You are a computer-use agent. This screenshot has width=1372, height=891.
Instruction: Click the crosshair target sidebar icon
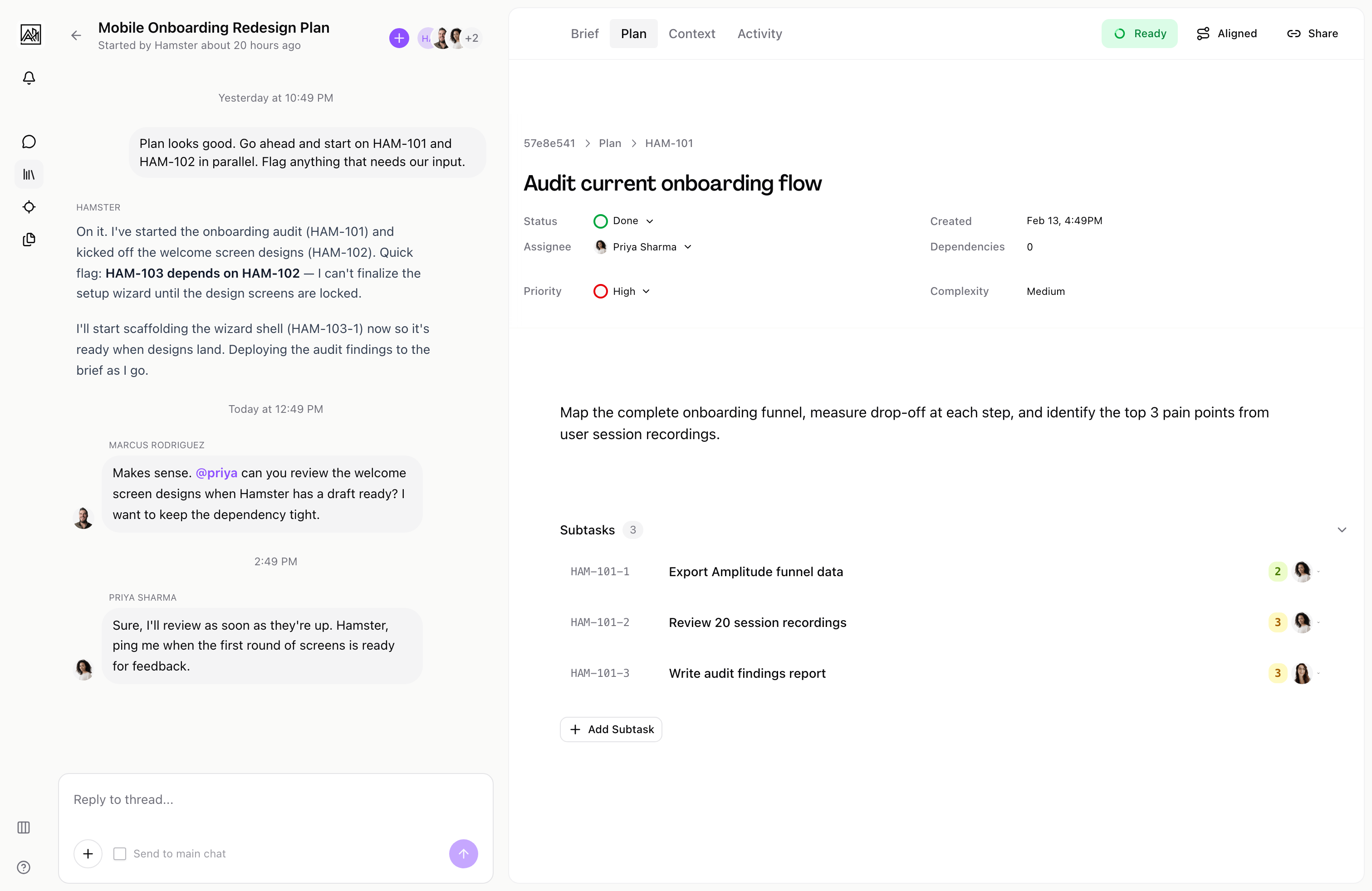point(29,207)
